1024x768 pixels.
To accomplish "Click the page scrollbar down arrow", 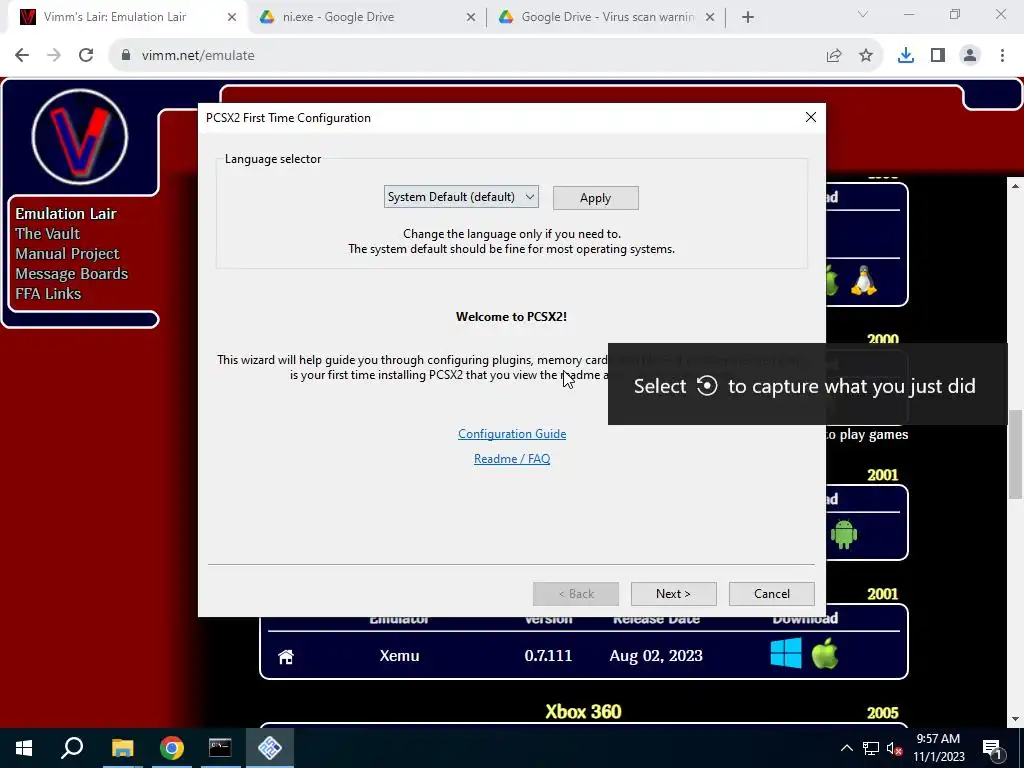I will coord(1016,719).
